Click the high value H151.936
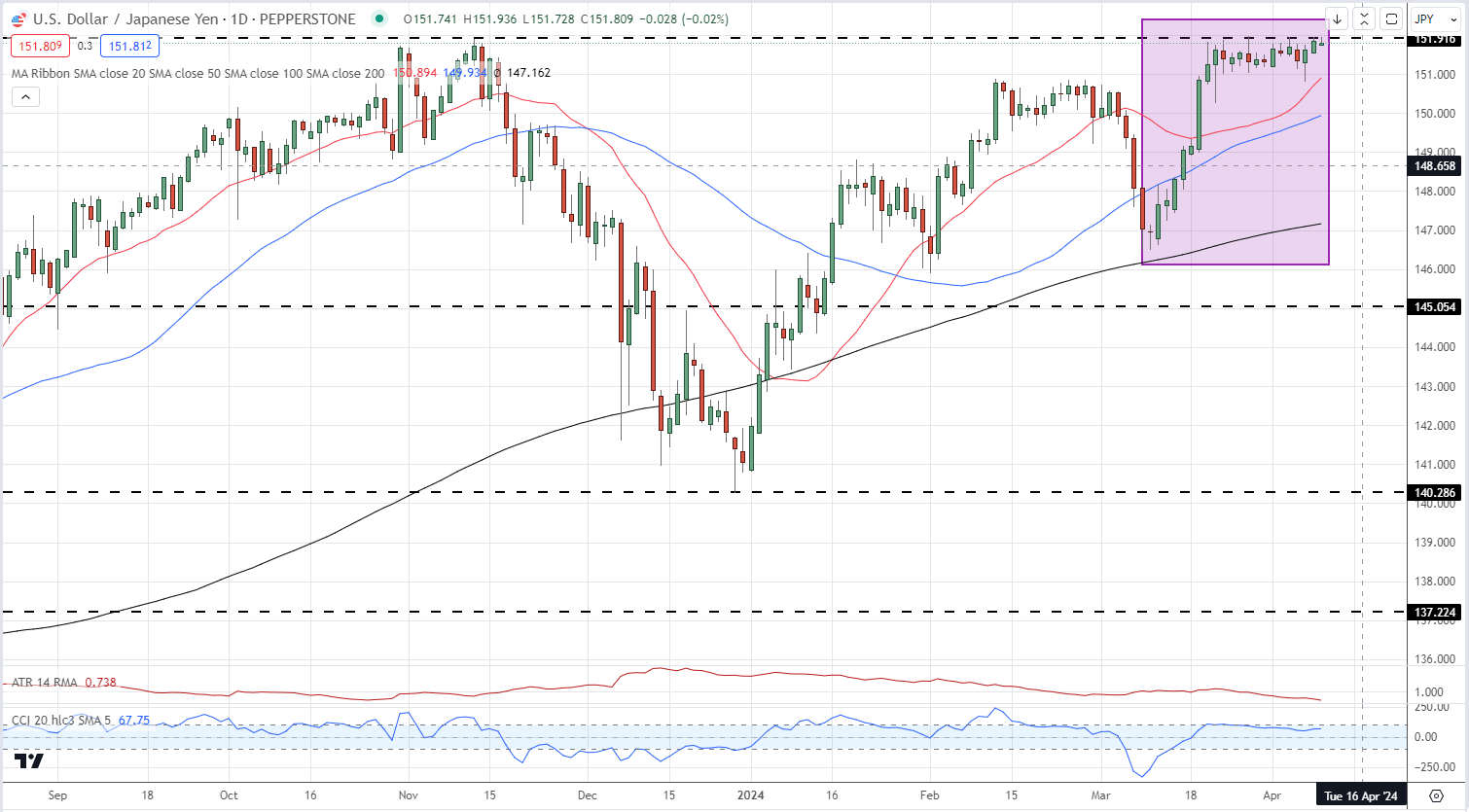 click(x=491, y=19)
